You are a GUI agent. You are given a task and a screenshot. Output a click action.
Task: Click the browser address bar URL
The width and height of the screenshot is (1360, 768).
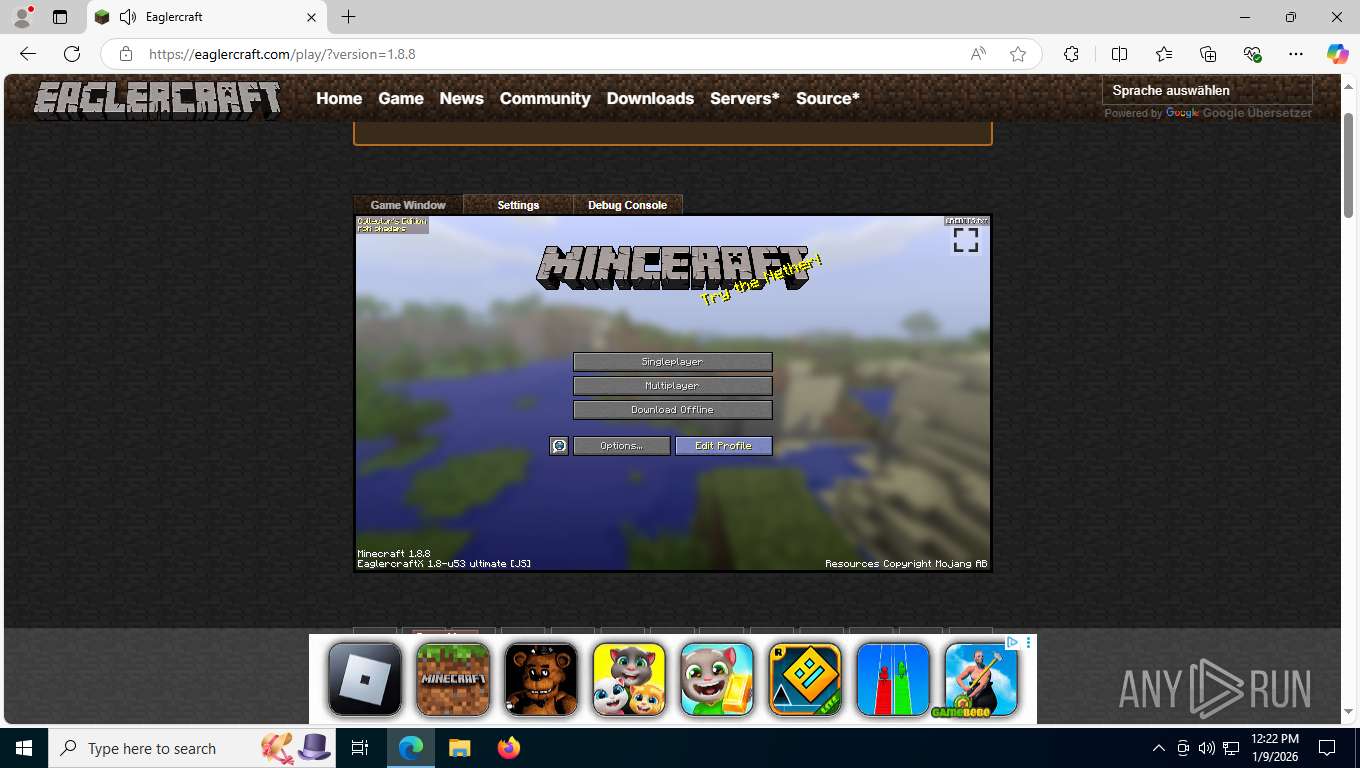pyautogui.click(x=282, y=54)
